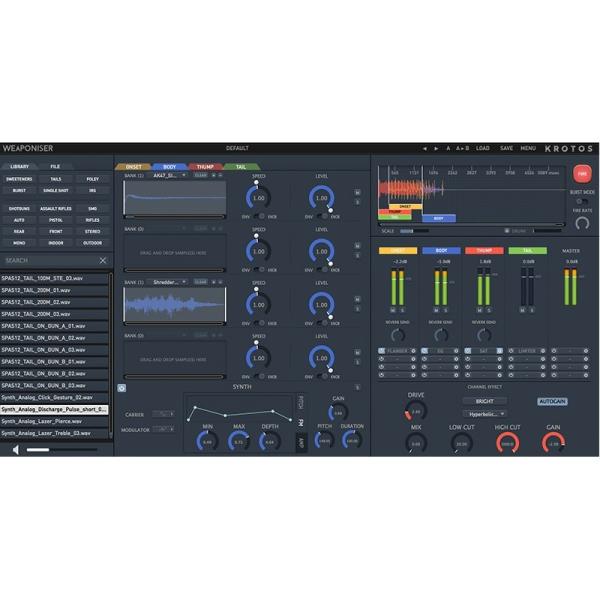This screenshot has width=600, height=600.
Task: Toggle the AUTOGAIN button
Action: tap(551, 401)
